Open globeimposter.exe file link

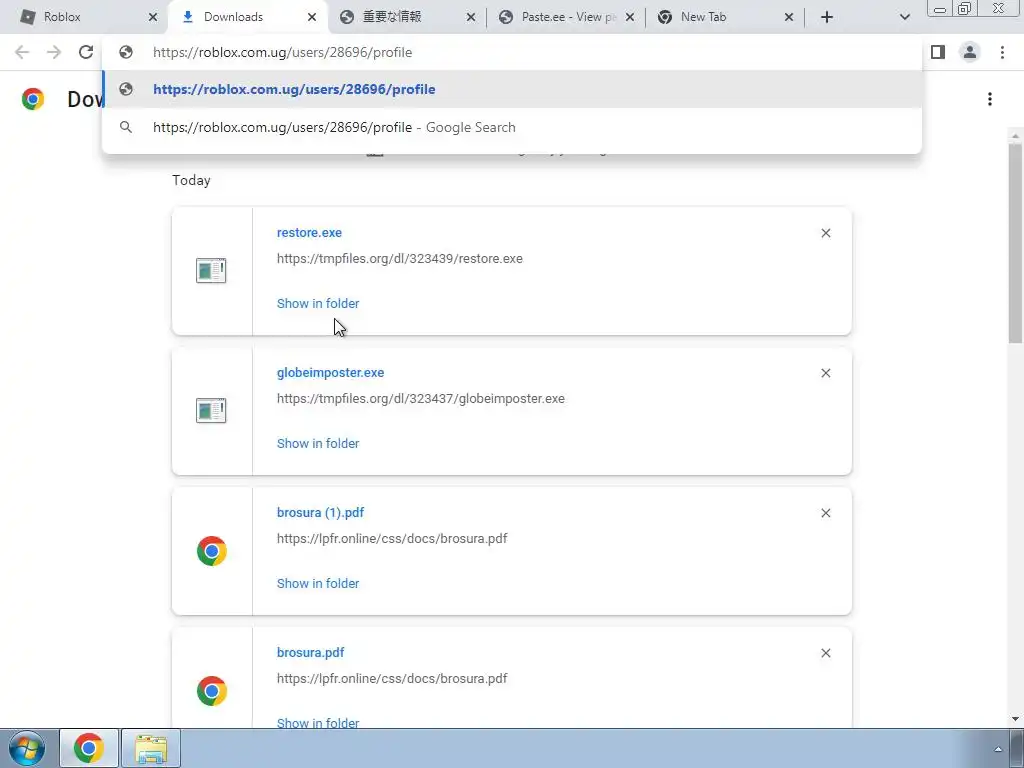(x=330, y=373)
